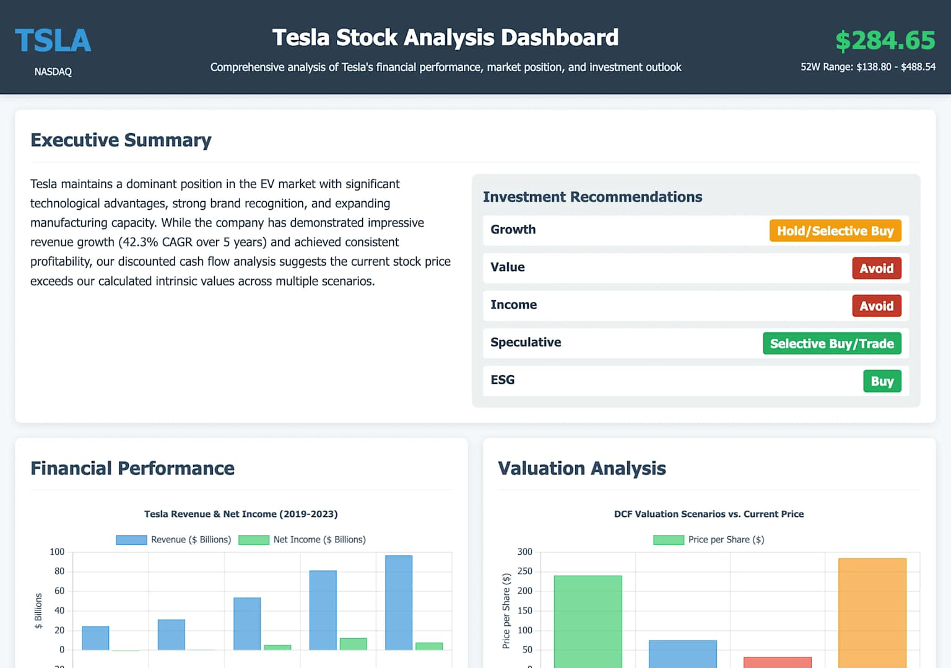Click the orange current price bar
952x668 pixels.
tap(872, 613)
